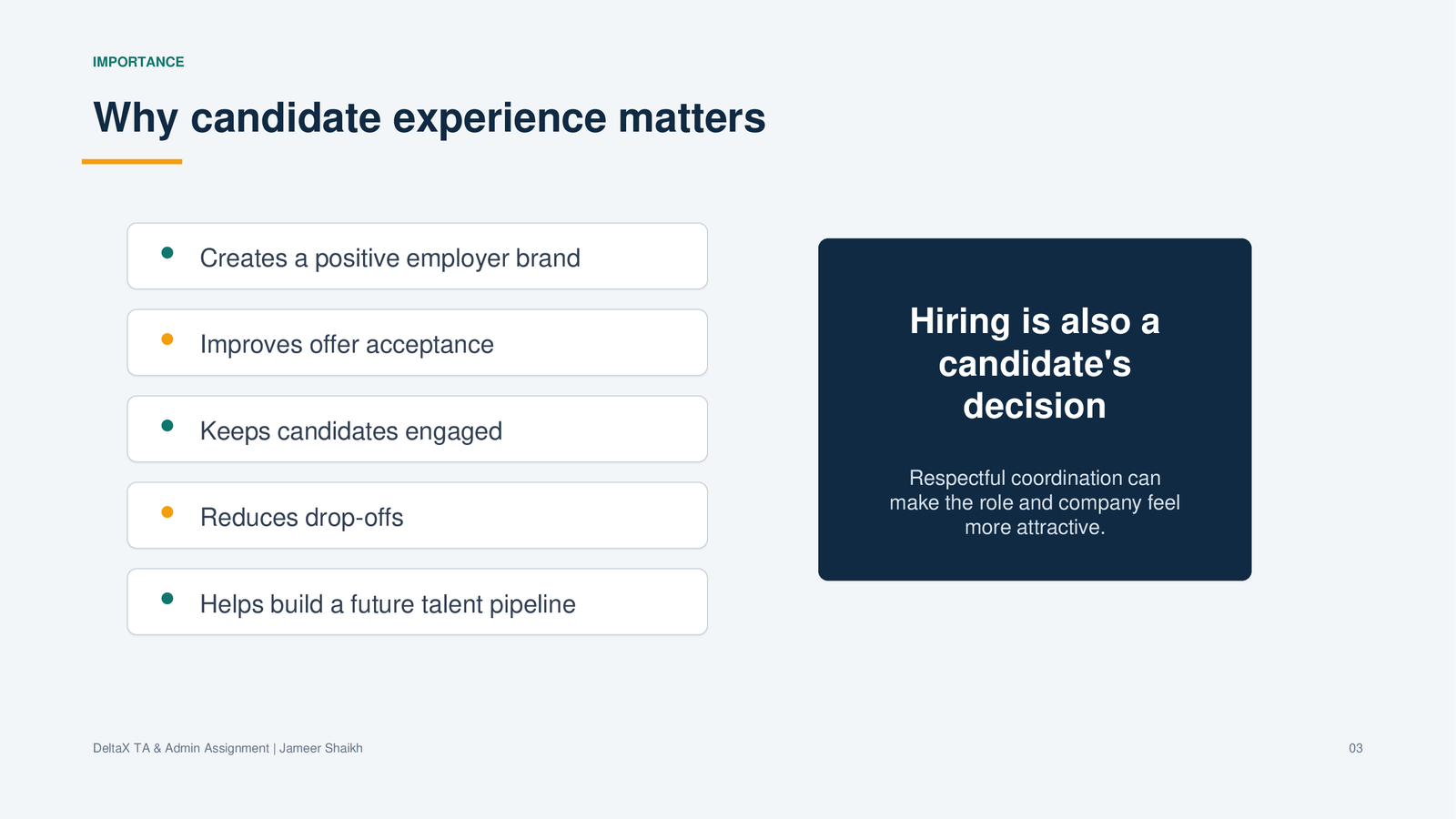Image resolution: width=1456 pixels, height=819 pixels.
Task: Select the Creates a positive employer brand card
Action: click(418, 257)
